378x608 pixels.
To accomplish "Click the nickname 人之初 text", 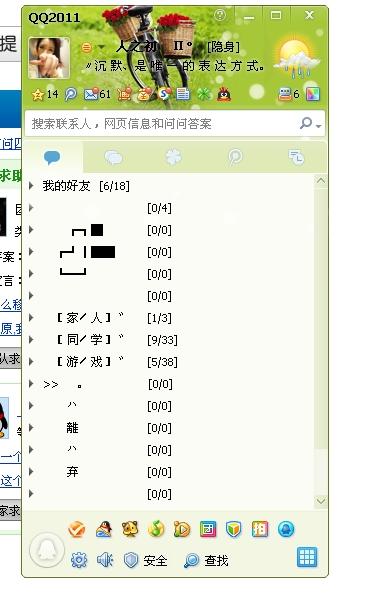I will click(x=136, y=47).
